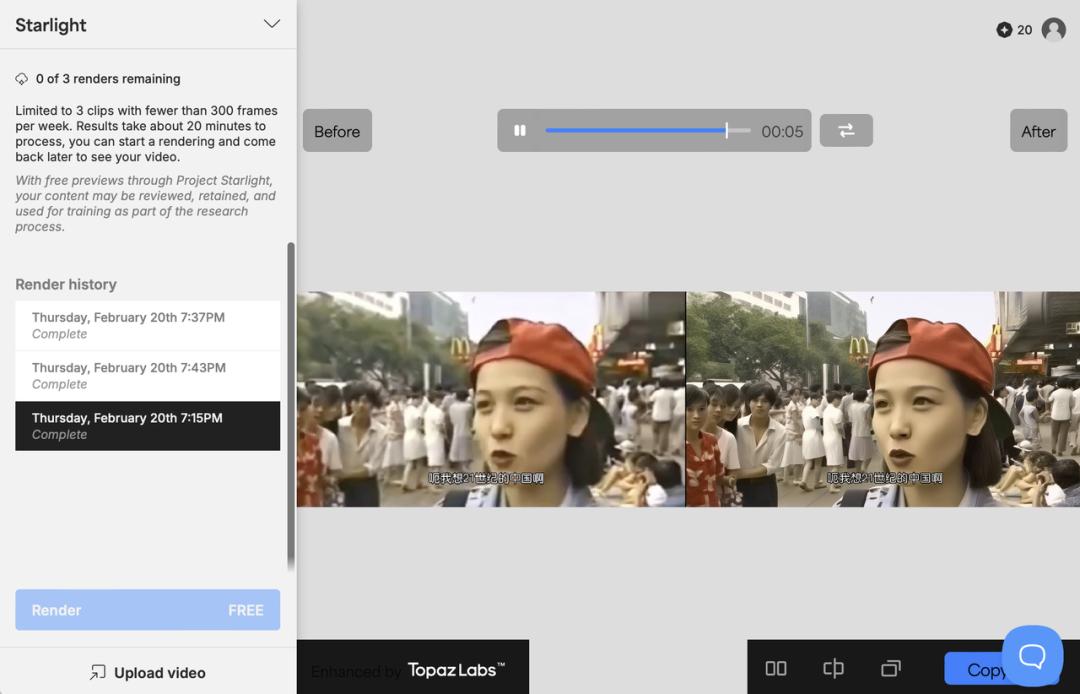The image size is (1080, 694).
Task: Collapse the Starlight panel chevron
Action: click(271, 24)
